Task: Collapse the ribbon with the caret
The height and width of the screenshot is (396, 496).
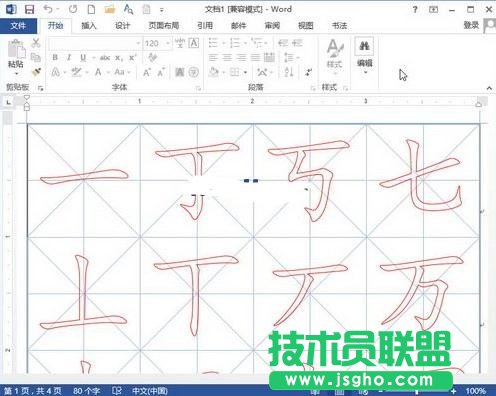Action: 489,88
